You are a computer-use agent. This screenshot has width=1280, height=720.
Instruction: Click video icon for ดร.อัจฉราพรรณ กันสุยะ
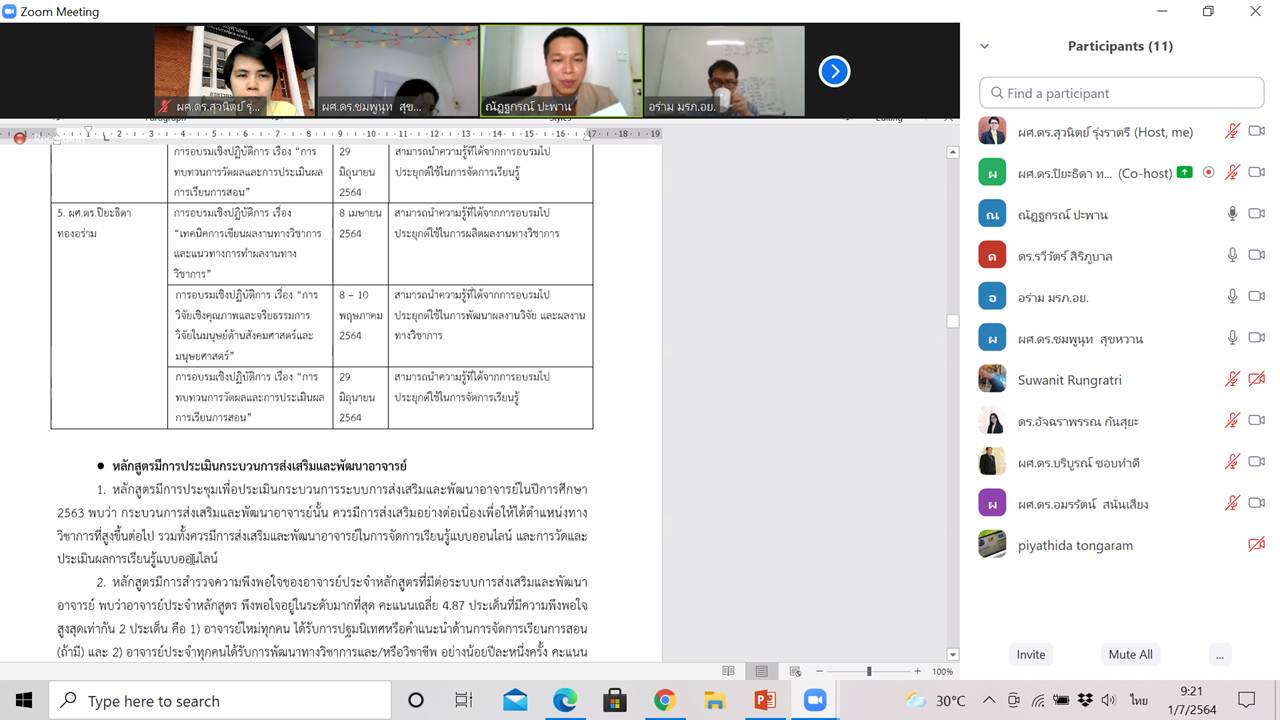tap(1257, 420)
